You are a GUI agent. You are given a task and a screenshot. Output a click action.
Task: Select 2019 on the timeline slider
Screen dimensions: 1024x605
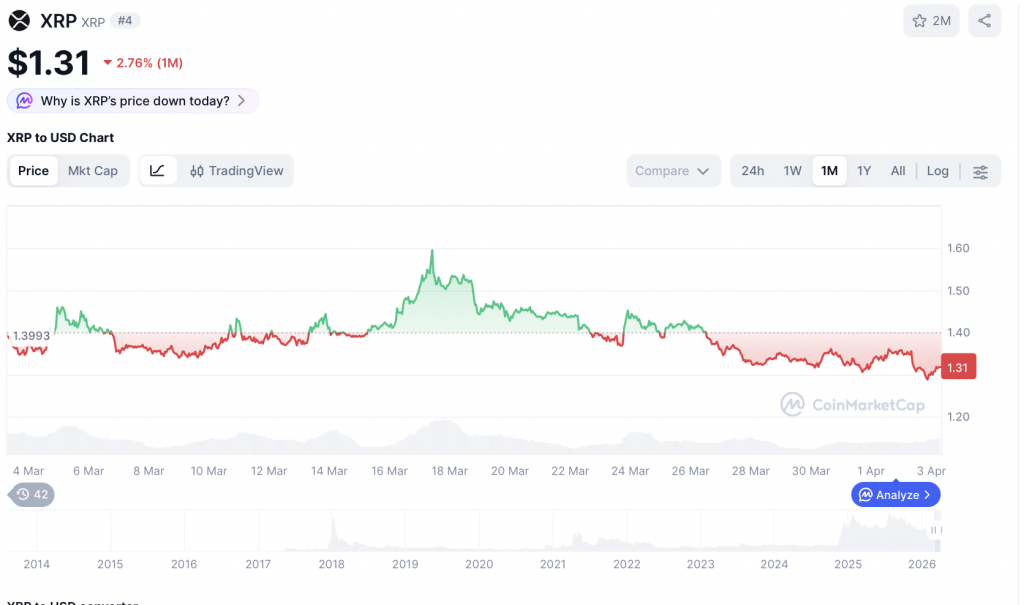pos(404,564)
